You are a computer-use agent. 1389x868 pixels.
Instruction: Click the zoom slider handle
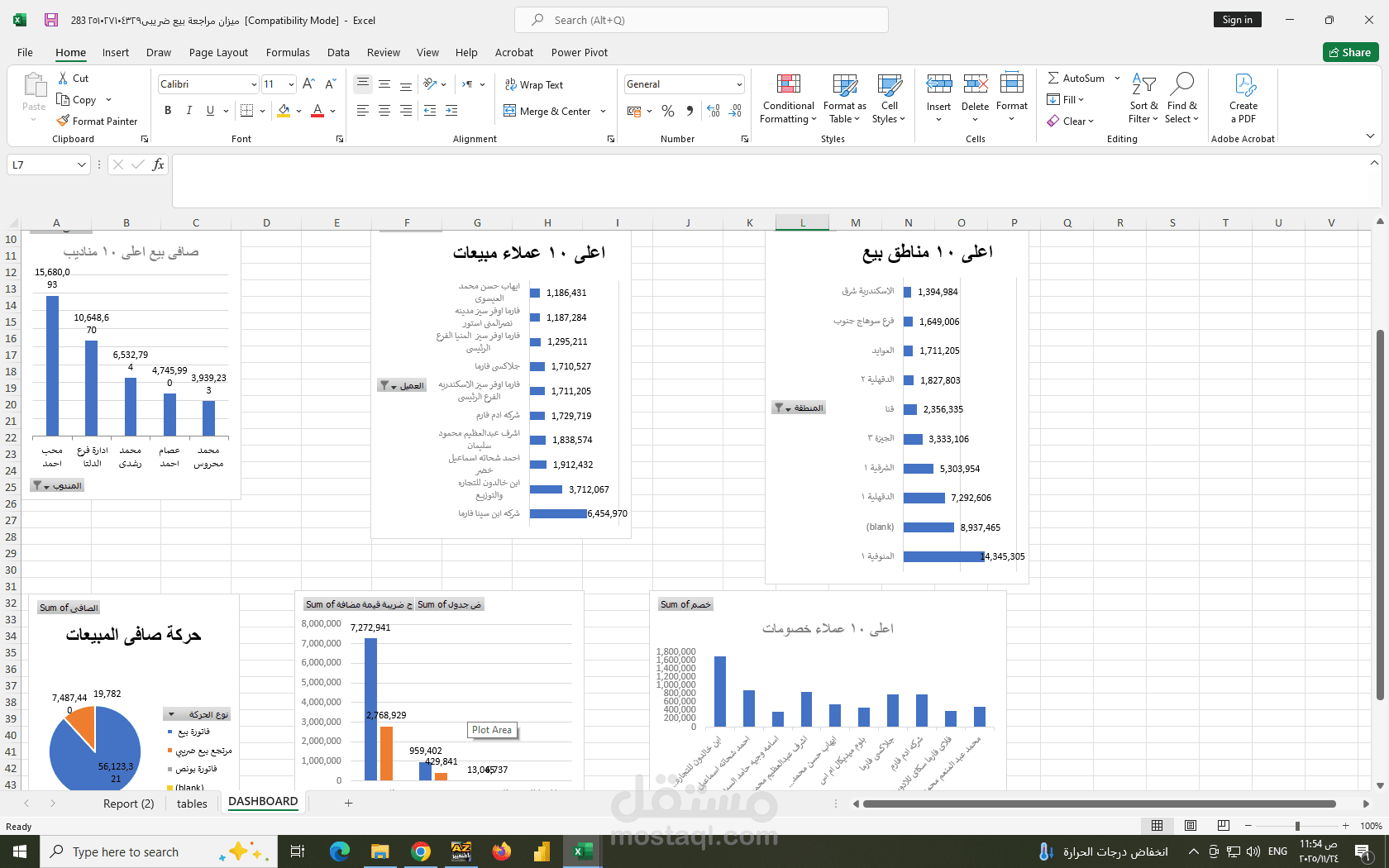[1297, 826]
